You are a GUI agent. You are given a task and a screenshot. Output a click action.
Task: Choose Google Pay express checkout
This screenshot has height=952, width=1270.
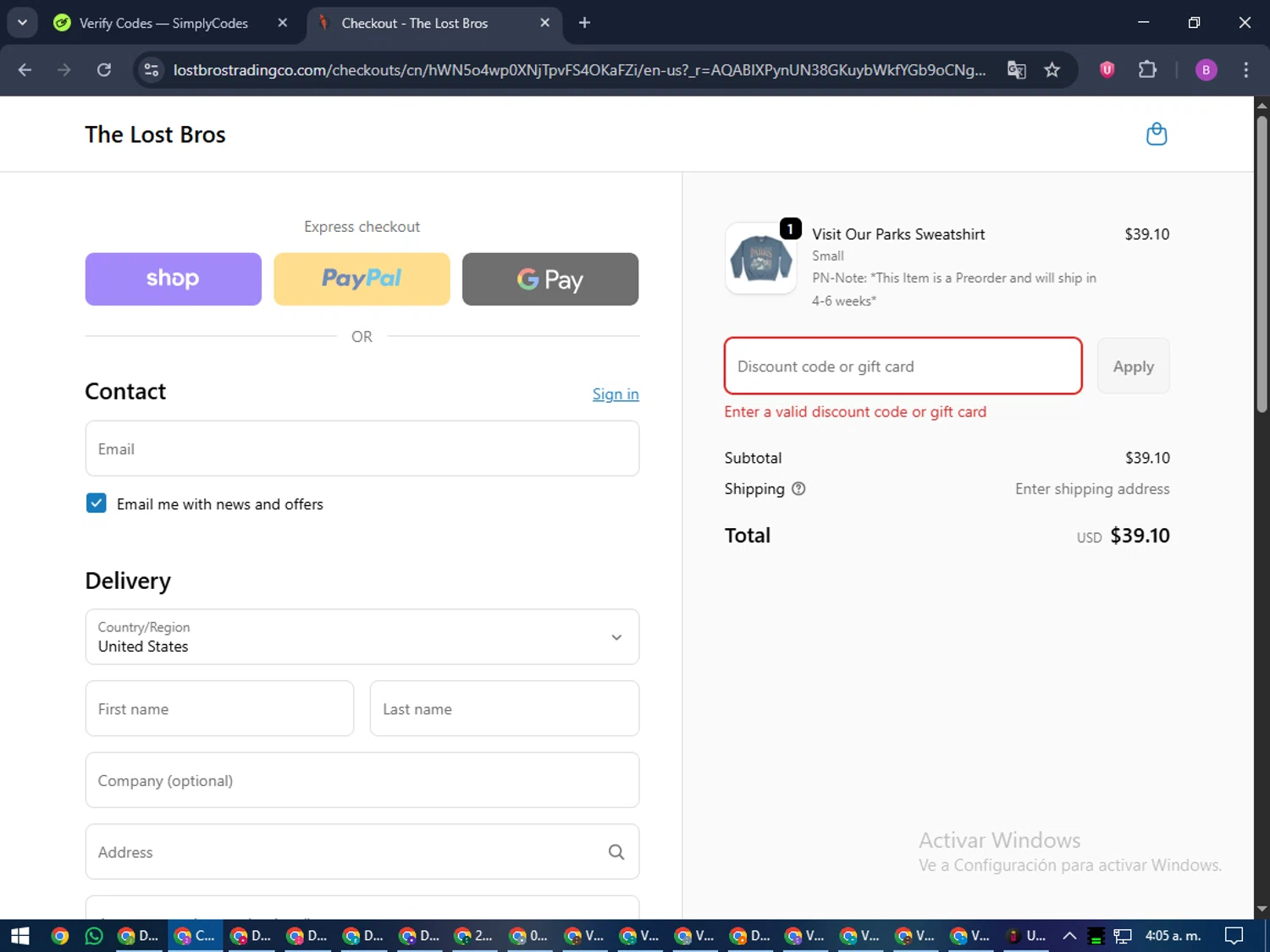[550, 279]
